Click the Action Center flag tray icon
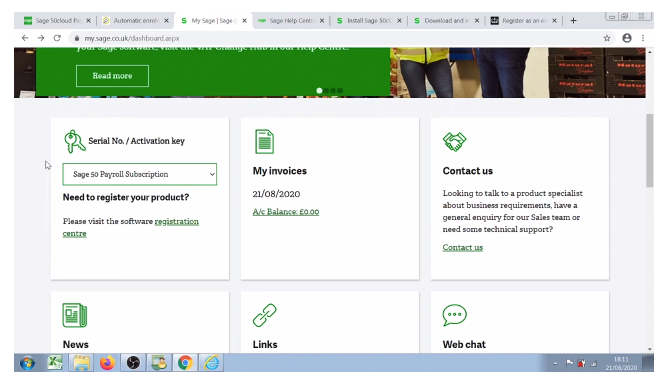668x386 pixels. click(x=569, y=363)
